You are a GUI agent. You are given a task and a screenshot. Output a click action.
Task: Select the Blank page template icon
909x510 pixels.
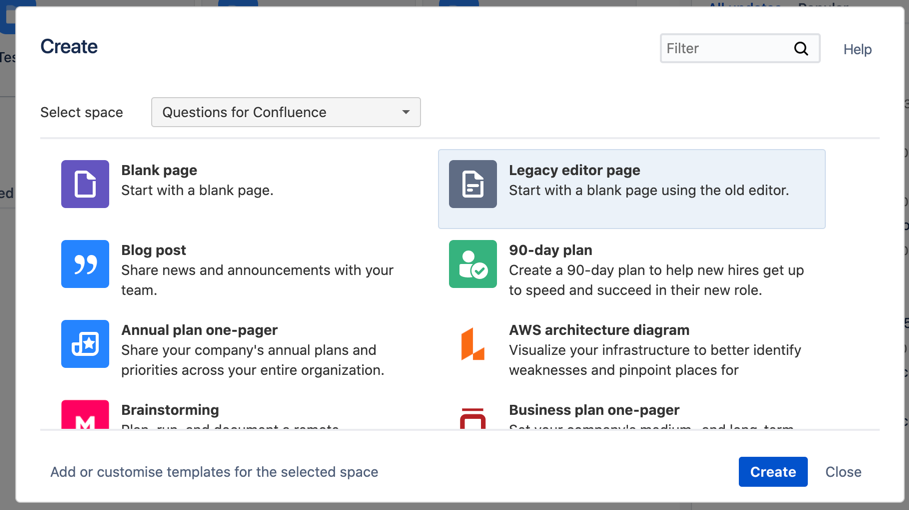85,184
